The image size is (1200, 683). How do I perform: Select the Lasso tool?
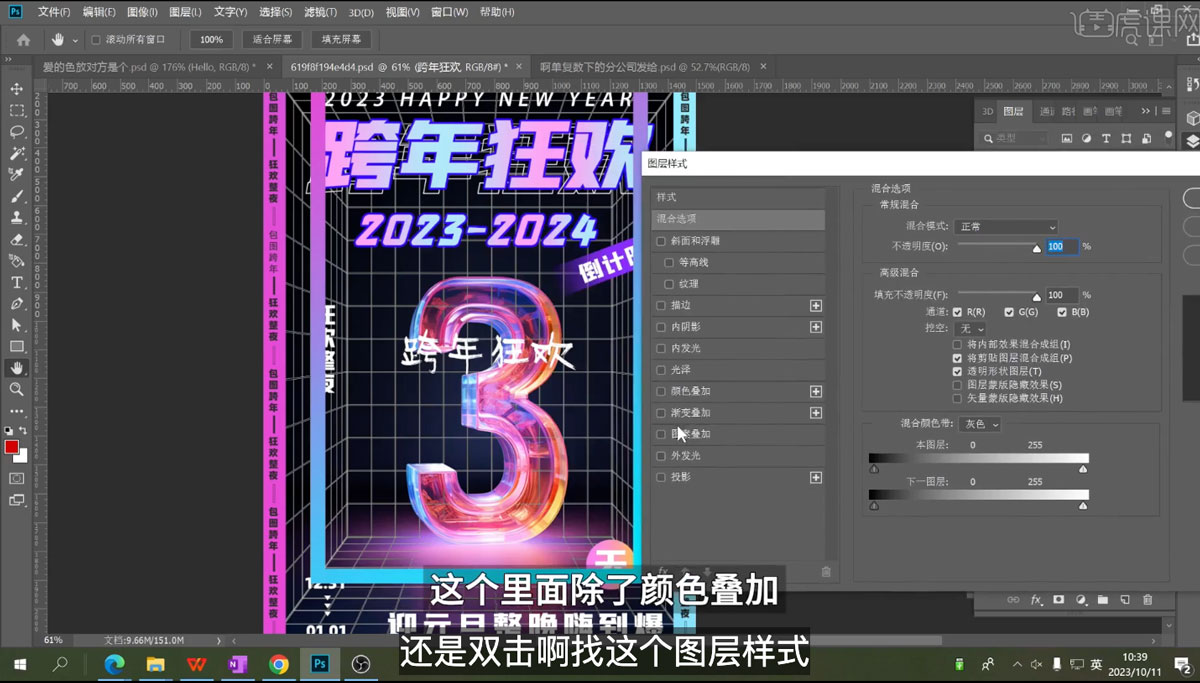click(x=16, y=133)
